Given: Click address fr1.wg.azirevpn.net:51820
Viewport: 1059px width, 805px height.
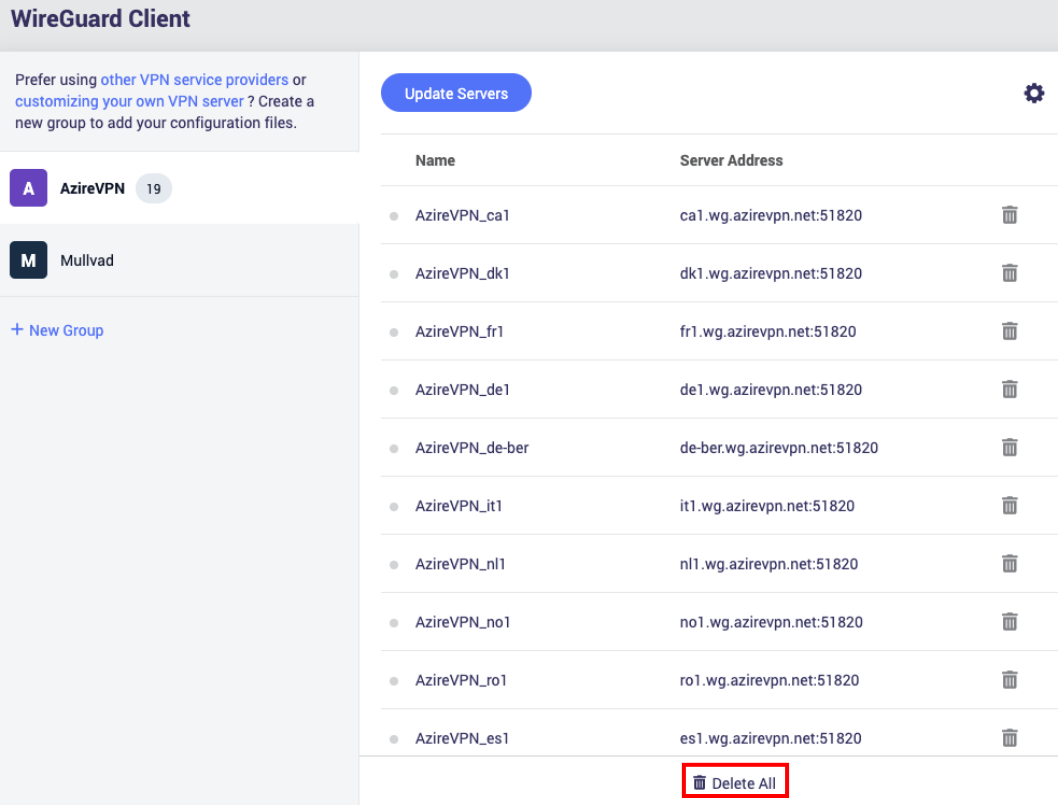Looking at the screenshot, I should [x=768, y=332].
